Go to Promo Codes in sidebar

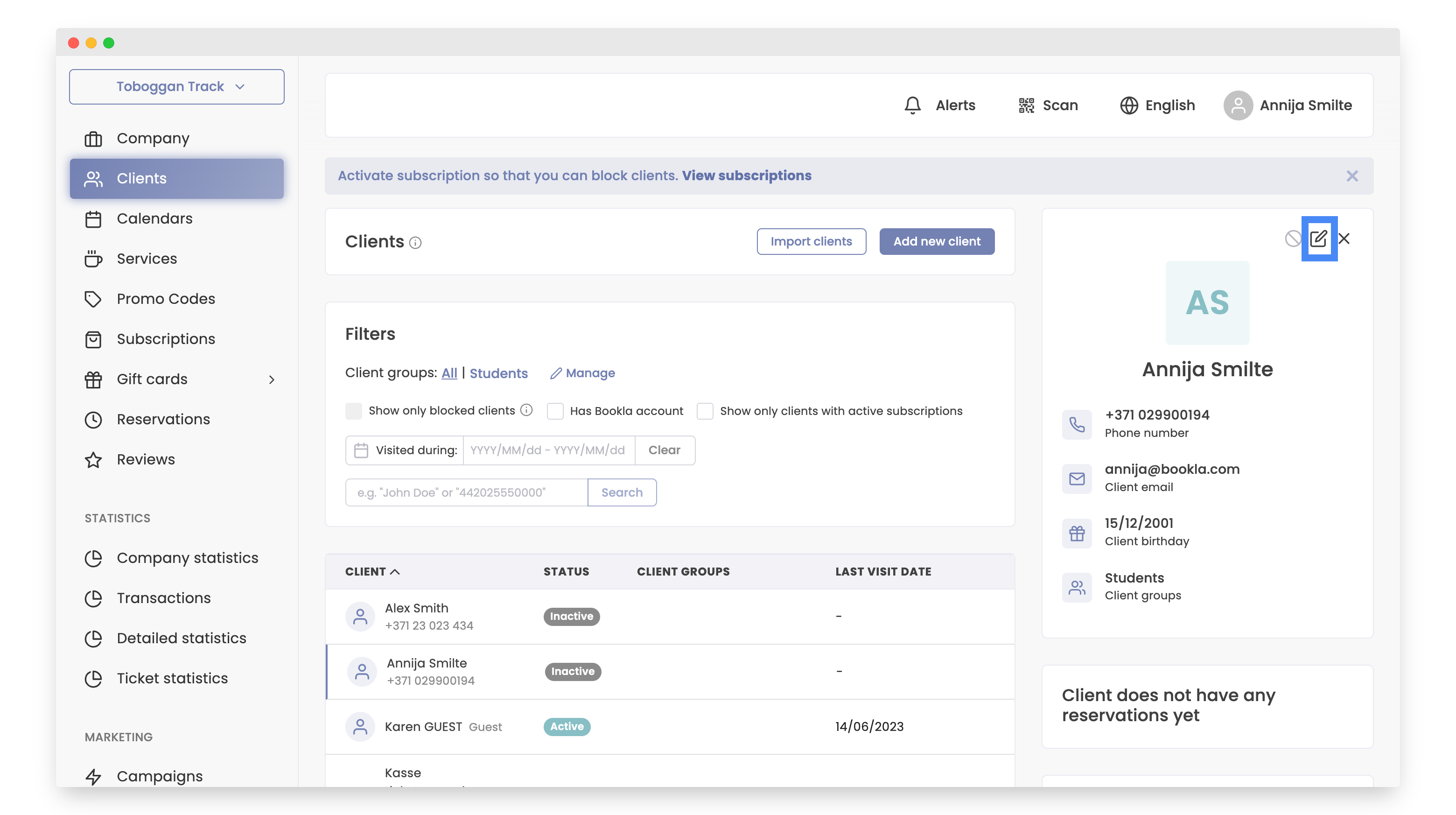pos(166,298)
